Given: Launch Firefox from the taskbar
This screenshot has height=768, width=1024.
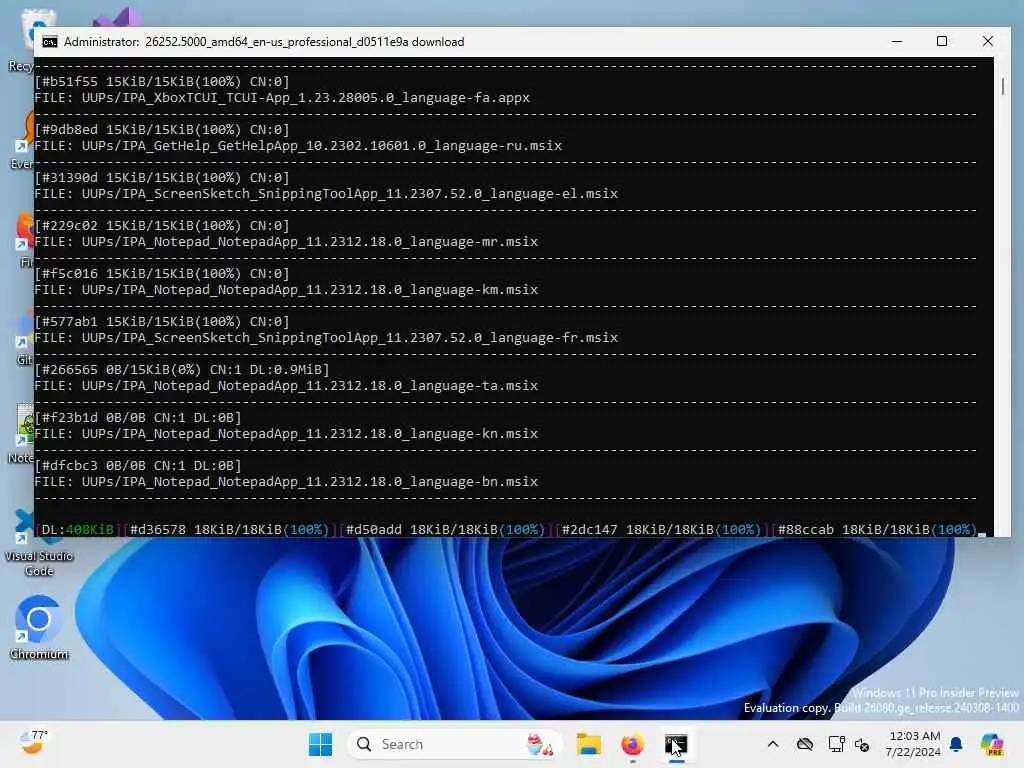Looking at the screenshot, I should tap(632, 744).
